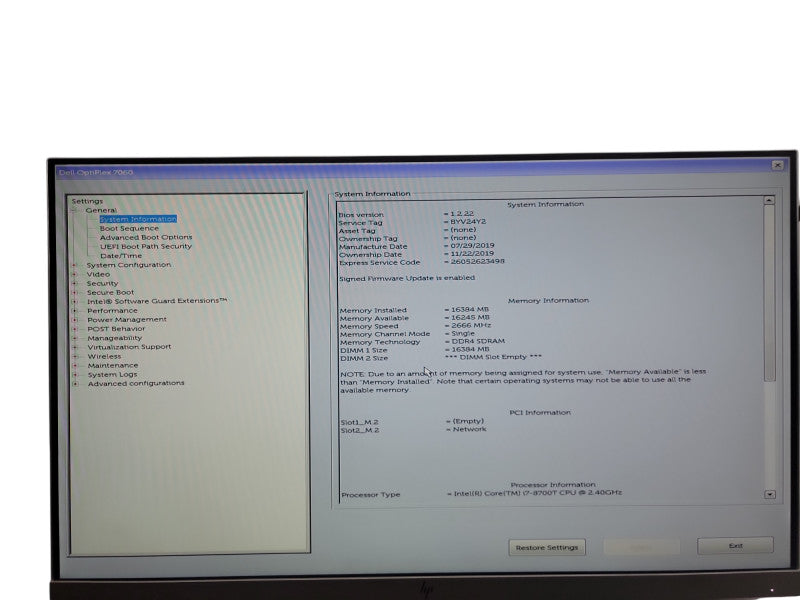Expand the Security settings node
Screen dimensions: 800x600
(x=74, y=284)
